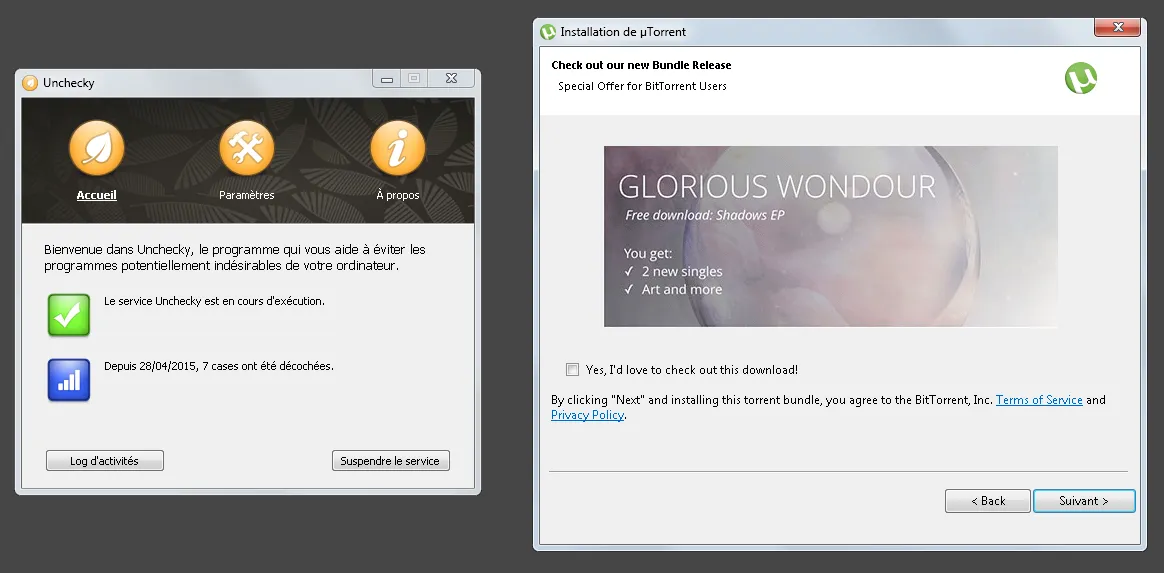This screenshot has width=1164, height=573.
Task: Click the green µTorrent logo in installer header
Action: point(1081,78)
